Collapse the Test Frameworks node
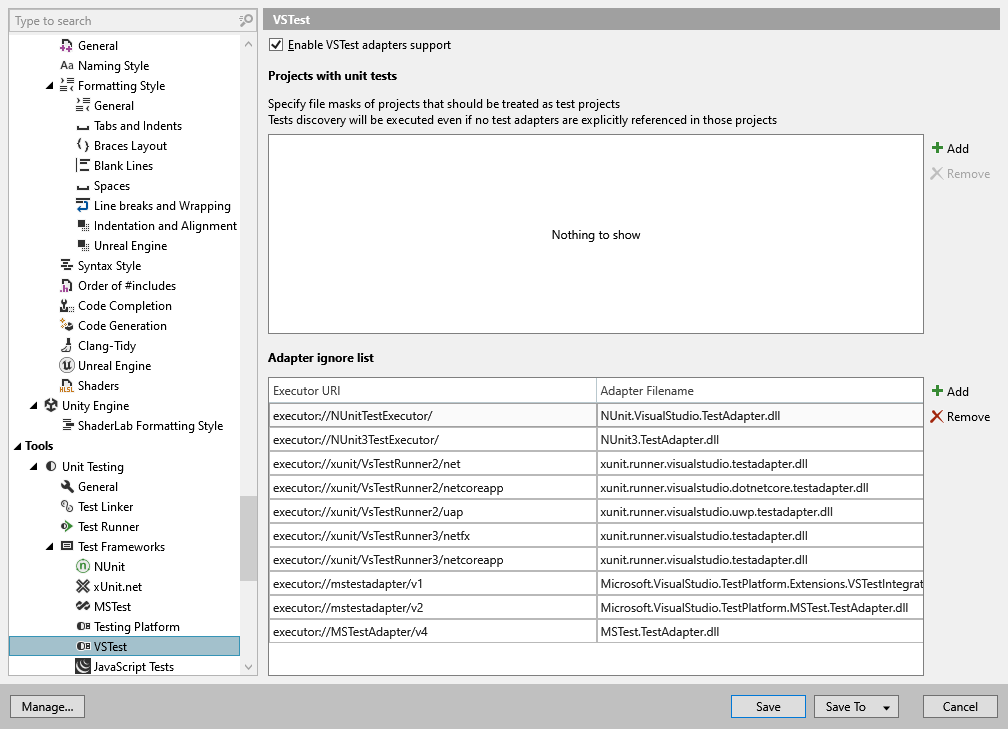 click(x=50, y=547)
